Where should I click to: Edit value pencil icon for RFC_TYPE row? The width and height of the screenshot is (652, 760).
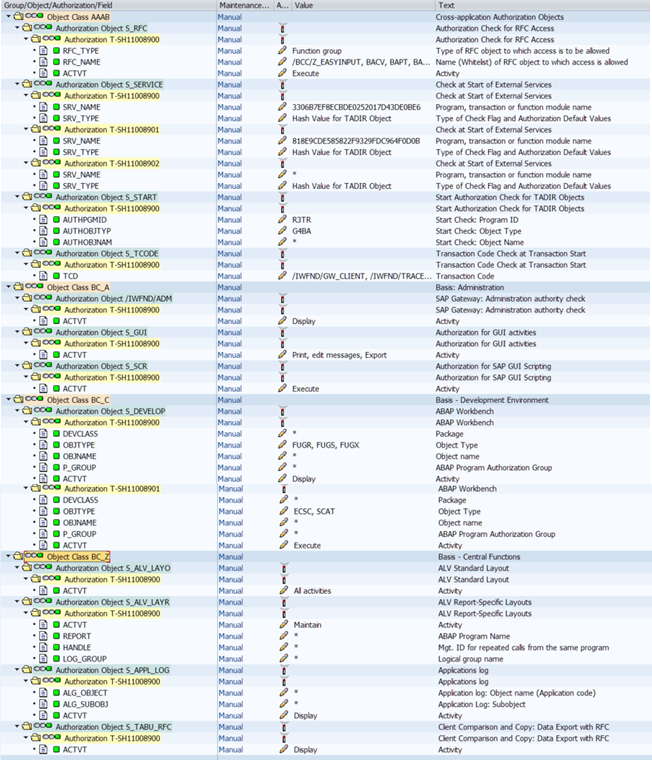click(282, 50)
